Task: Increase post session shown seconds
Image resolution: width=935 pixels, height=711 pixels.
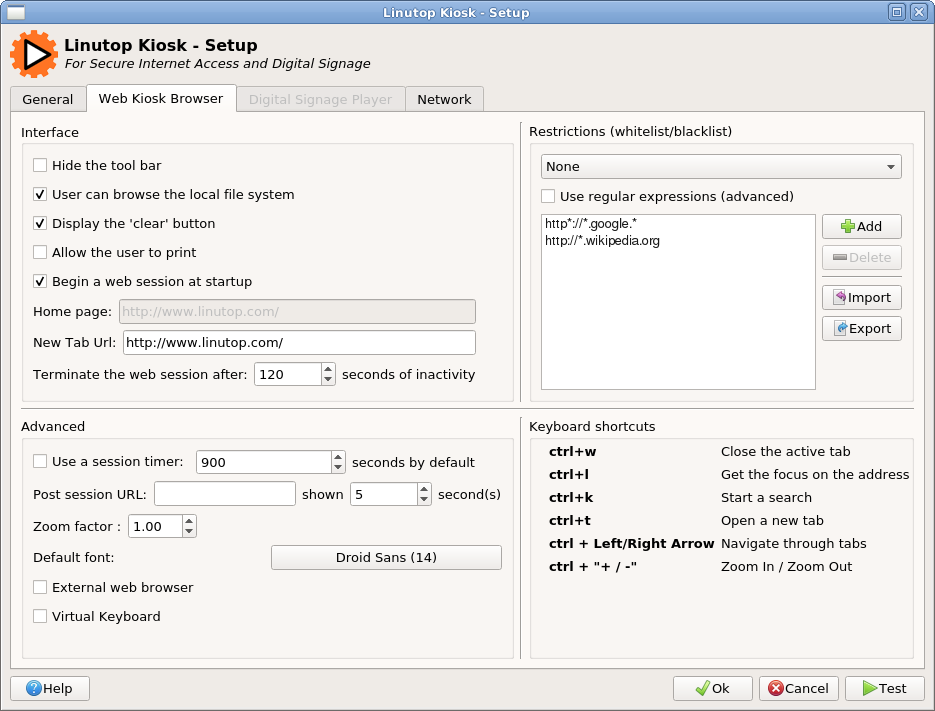Action: [424, 489]
